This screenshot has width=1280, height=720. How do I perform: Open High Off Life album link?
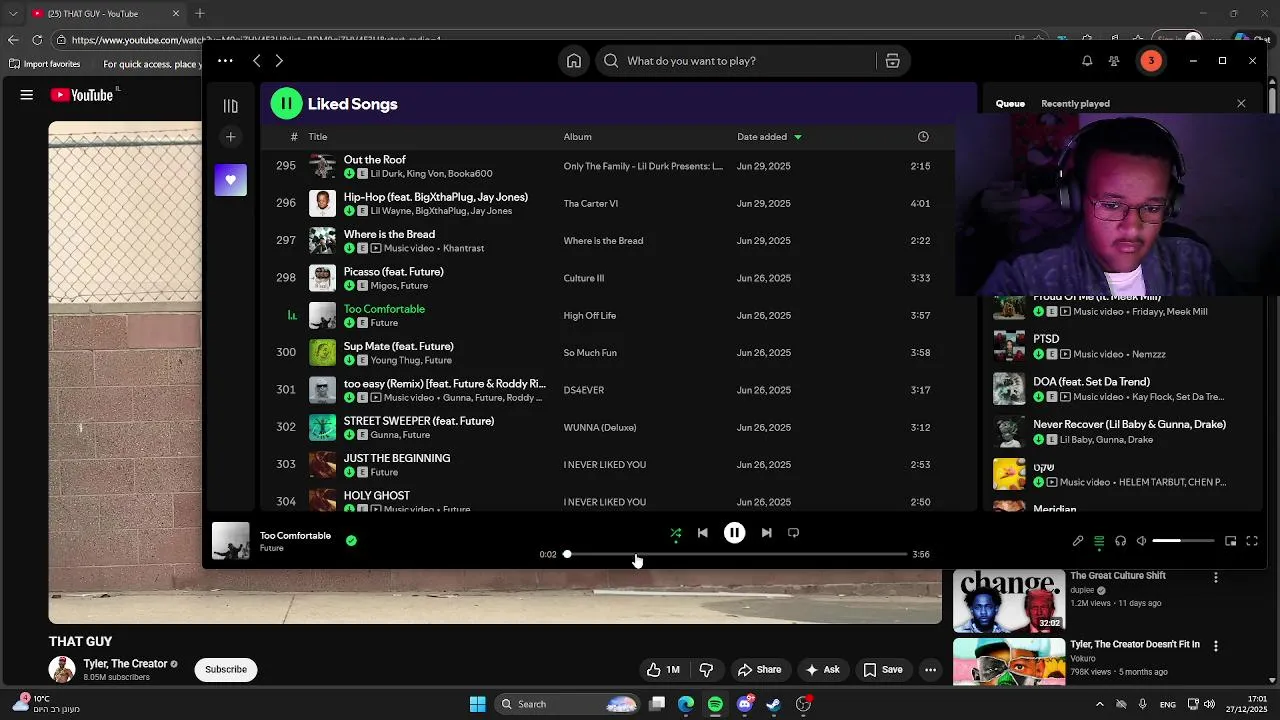point(590,316)
